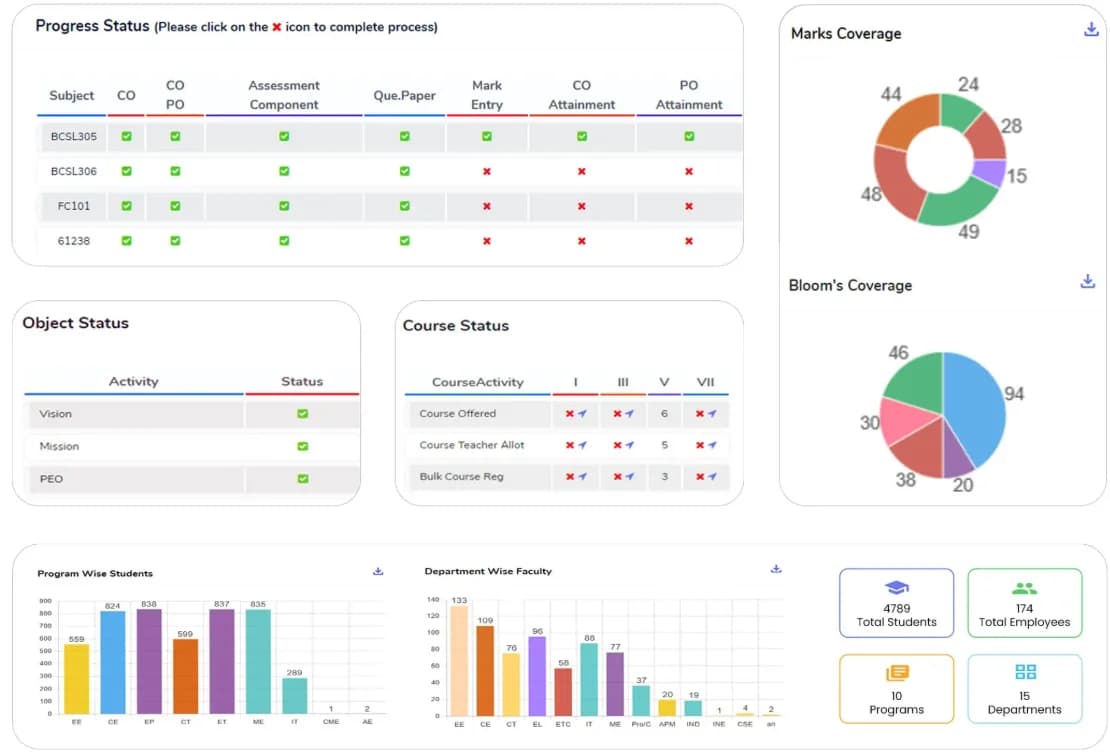Select the Subject column header

(x=71, y=95)
